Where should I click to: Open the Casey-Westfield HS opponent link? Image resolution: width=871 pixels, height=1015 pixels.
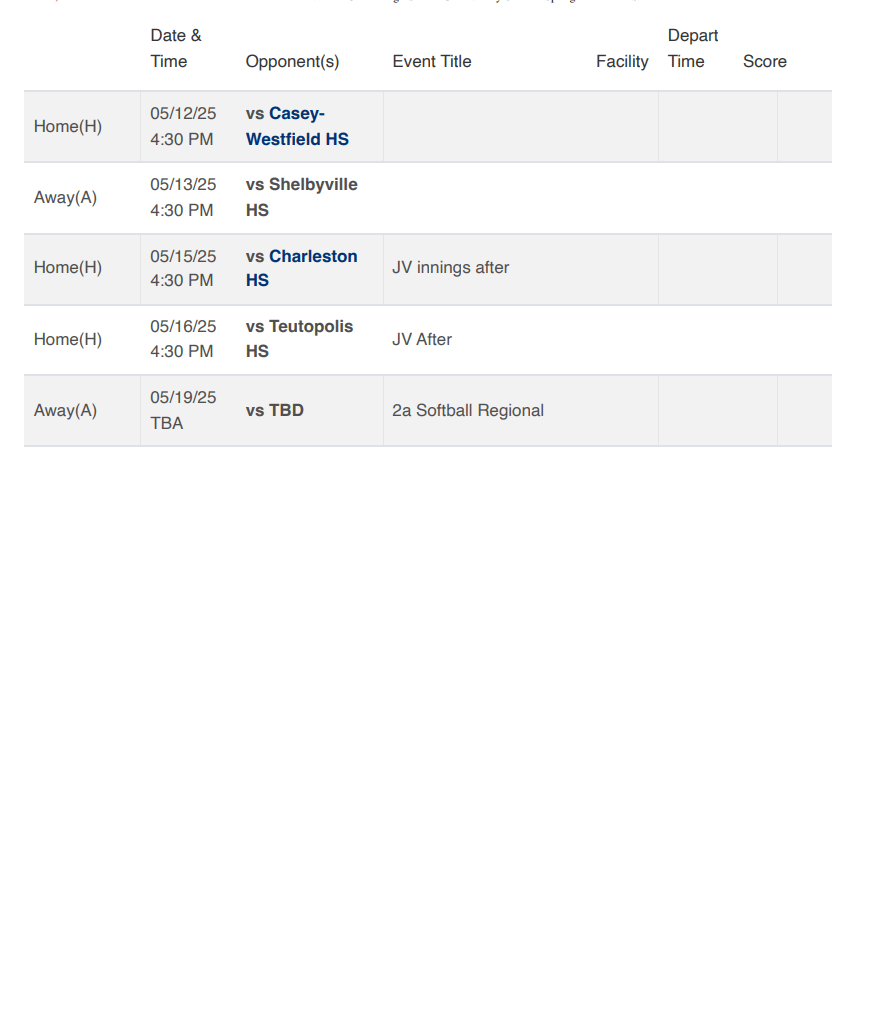[x=297, y=127]
